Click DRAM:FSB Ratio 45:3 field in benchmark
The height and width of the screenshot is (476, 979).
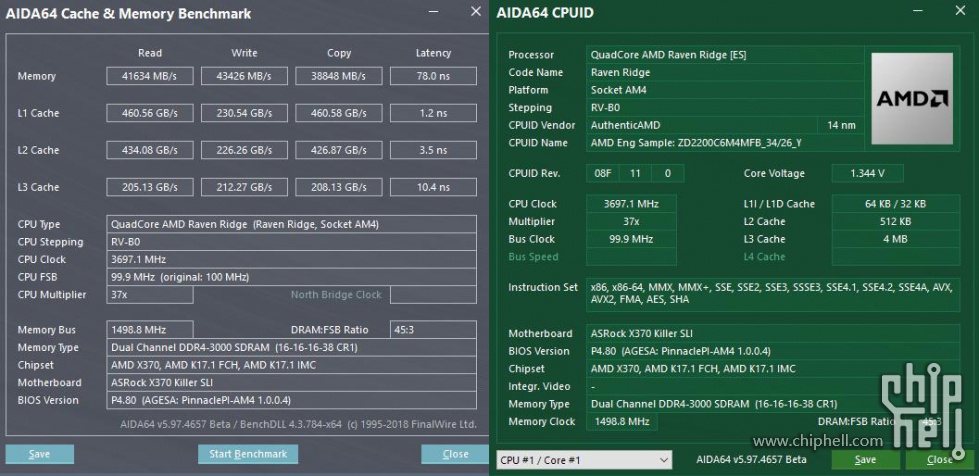pyautogui.click(x=433, y=329)
